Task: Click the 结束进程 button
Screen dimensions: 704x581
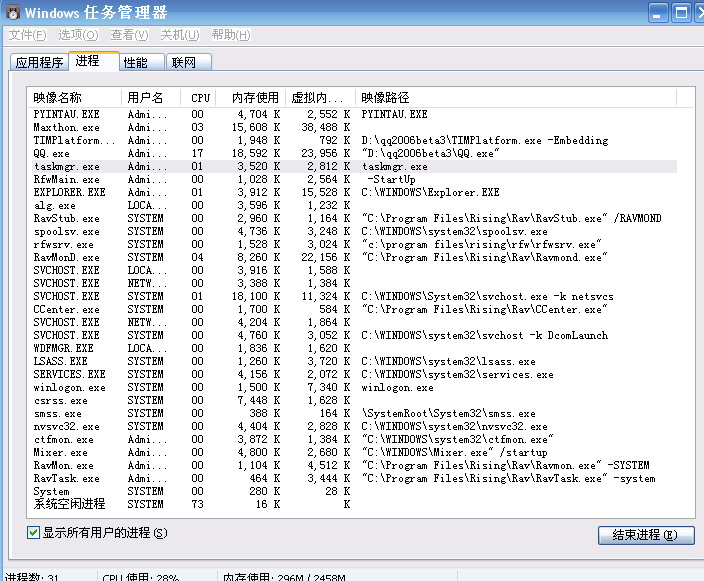Action: pos(646,535)
